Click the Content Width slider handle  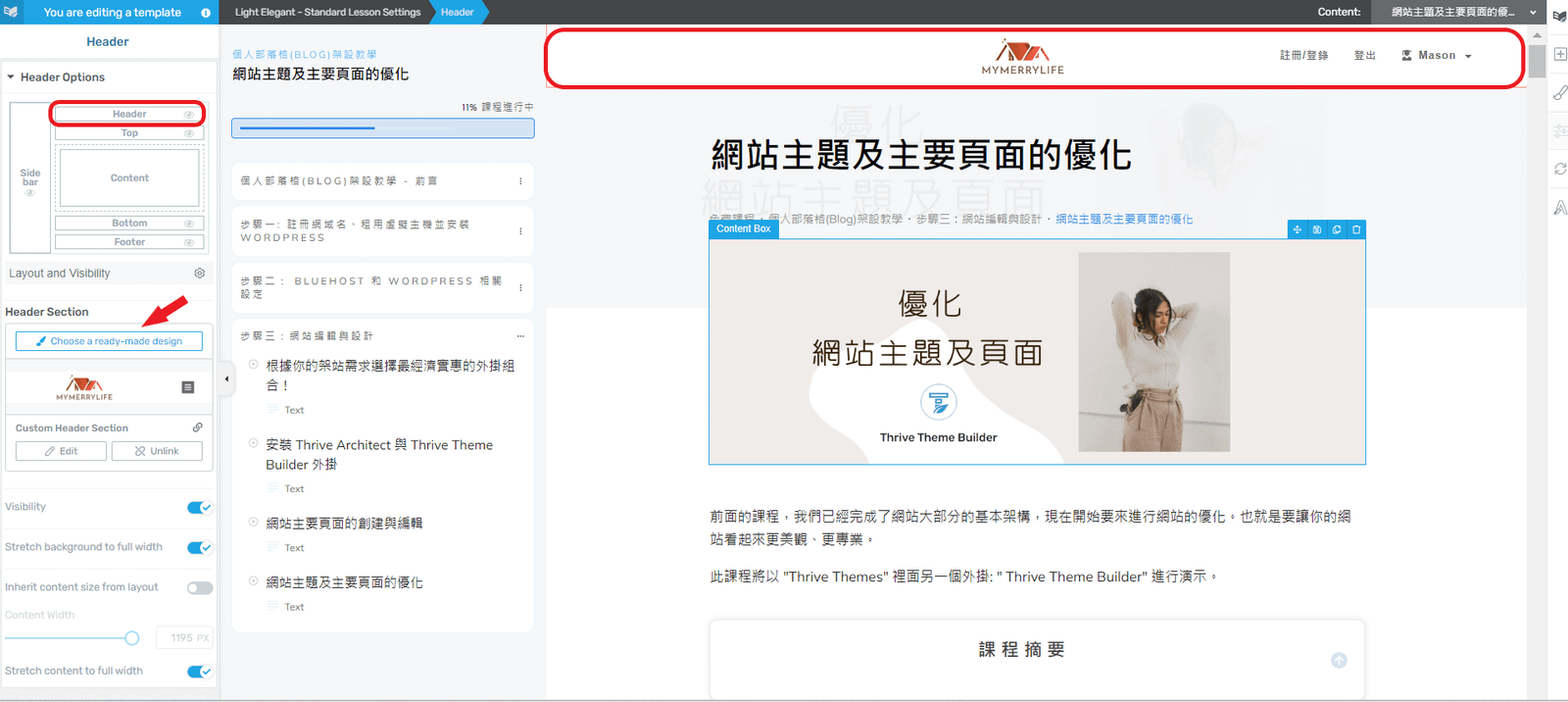tap(132, 638)
